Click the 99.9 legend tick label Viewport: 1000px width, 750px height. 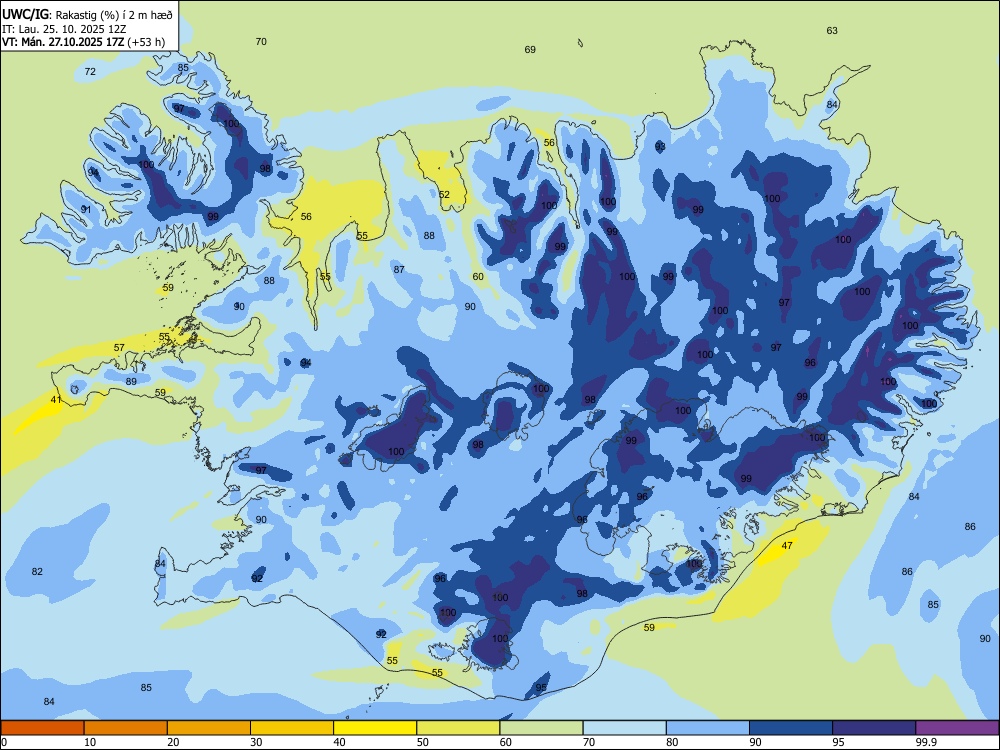(925, 742)
